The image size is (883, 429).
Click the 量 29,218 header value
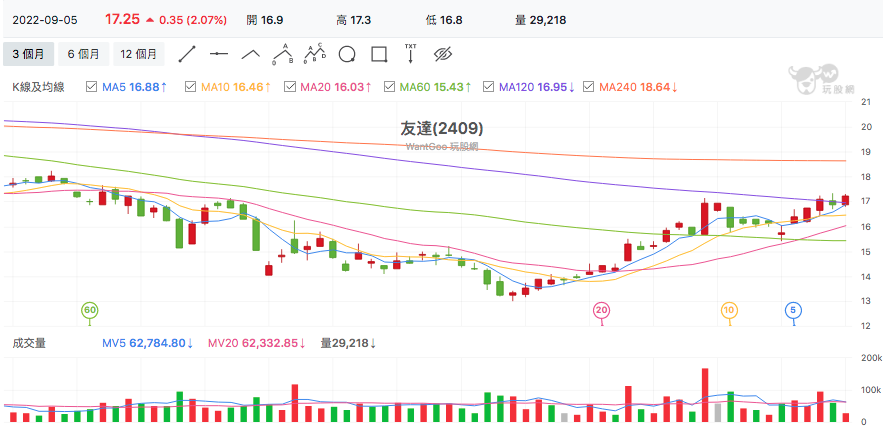tap(541, 20)
